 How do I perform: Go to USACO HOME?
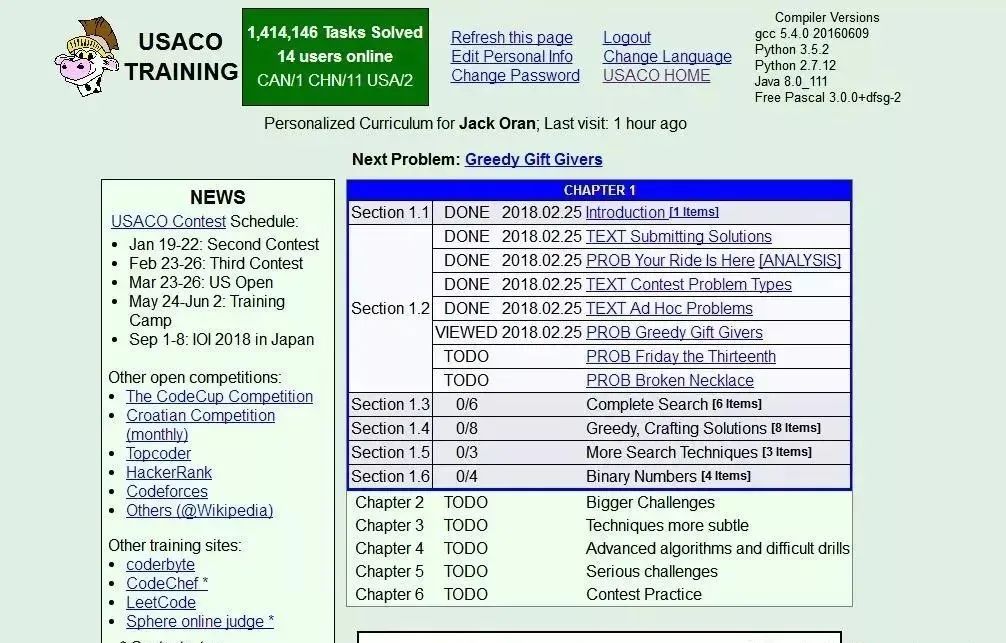pyautogui.click(x=656, y=76)
